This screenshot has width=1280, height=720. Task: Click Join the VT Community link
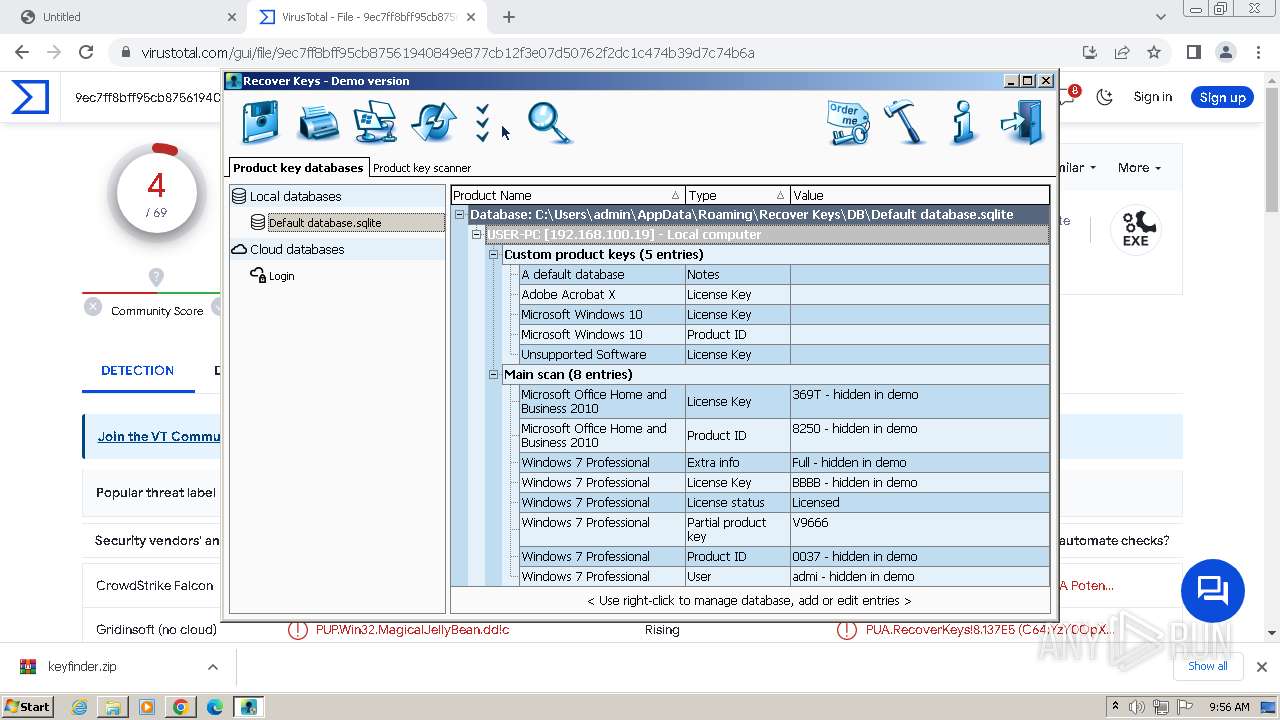[158, 436]
